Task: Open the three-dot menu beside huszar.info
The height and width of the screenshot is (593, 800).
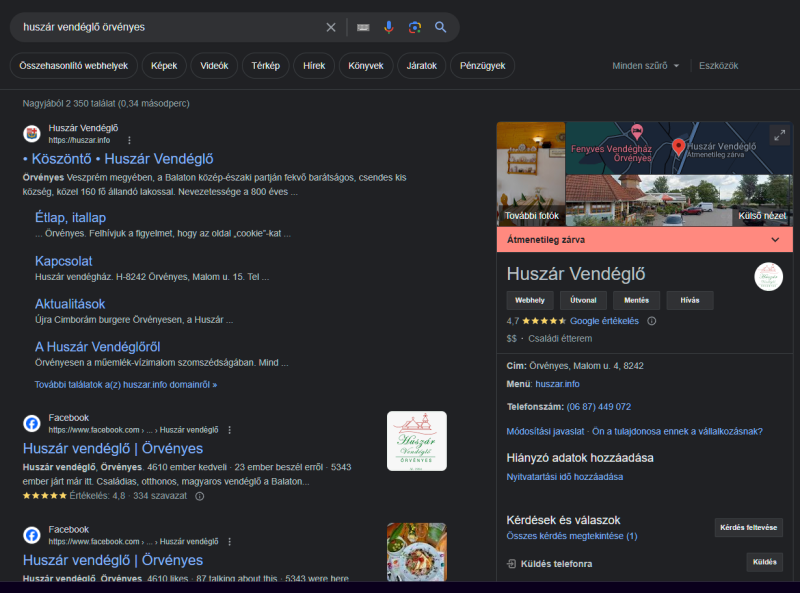Action: point(129,140)
